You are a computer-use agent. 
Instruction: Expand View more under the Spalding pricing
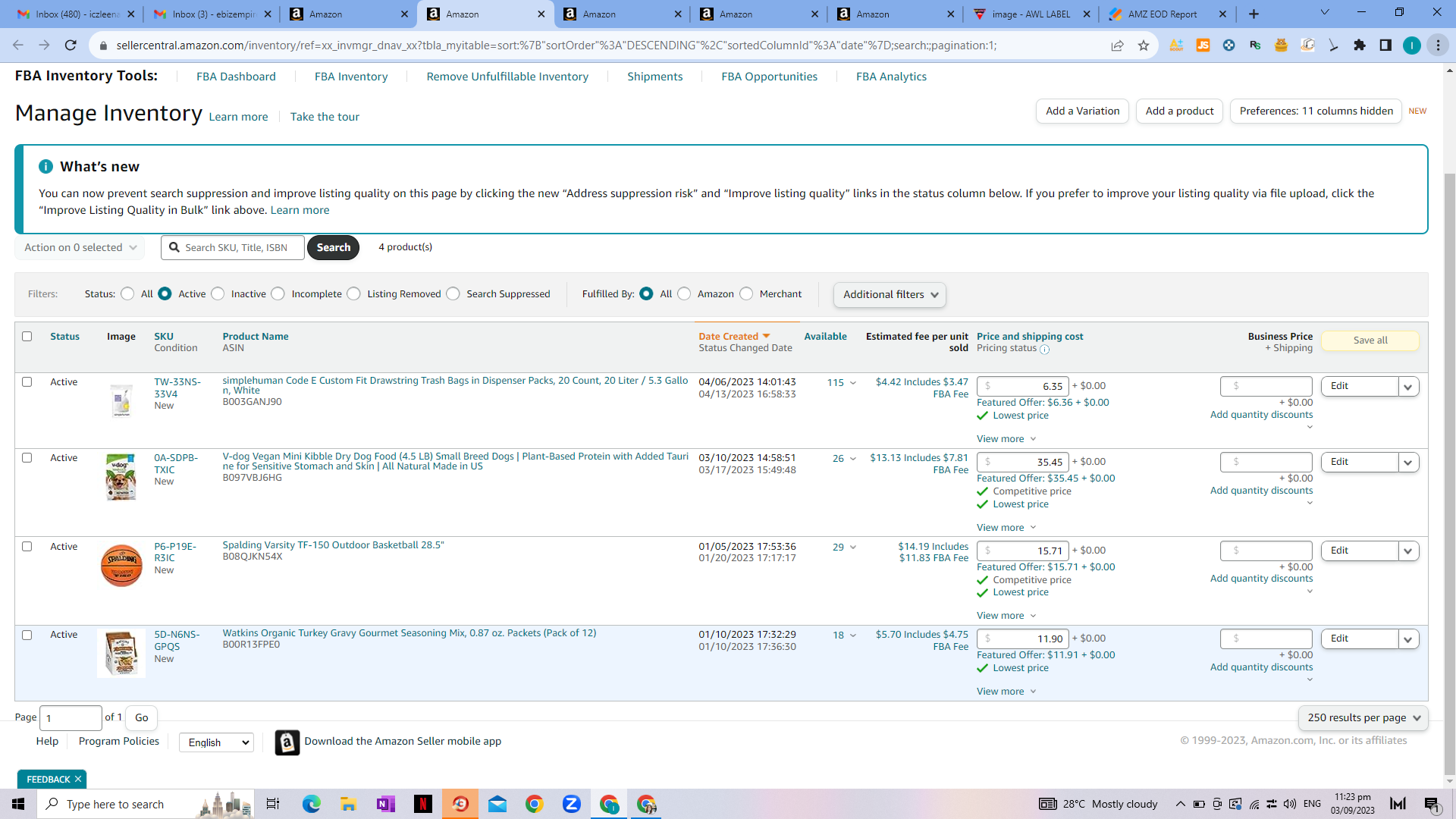[1006, 616]
